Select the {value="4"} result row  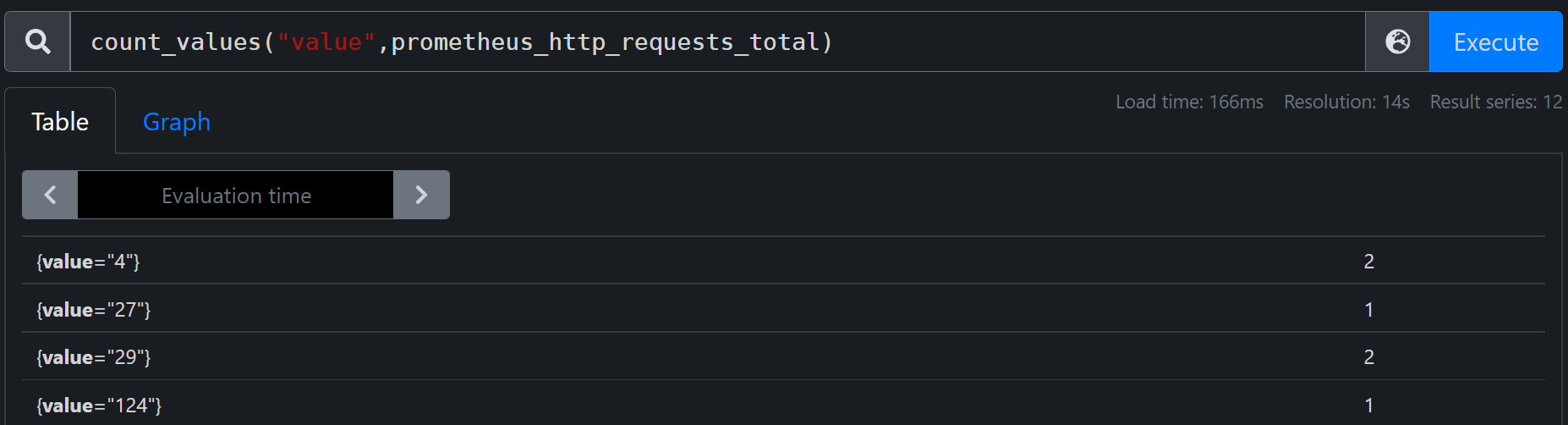pos(783,261)
